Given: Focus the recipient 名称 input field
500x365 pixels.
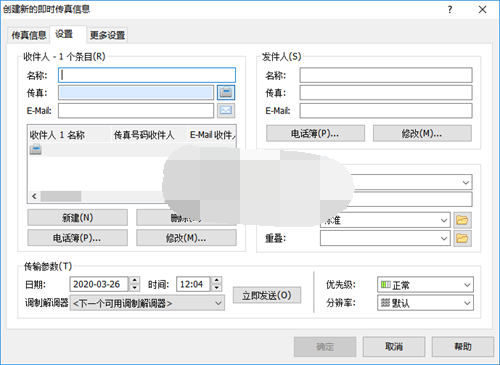Looking at the screenshot, I should click(x=147, y=75).
